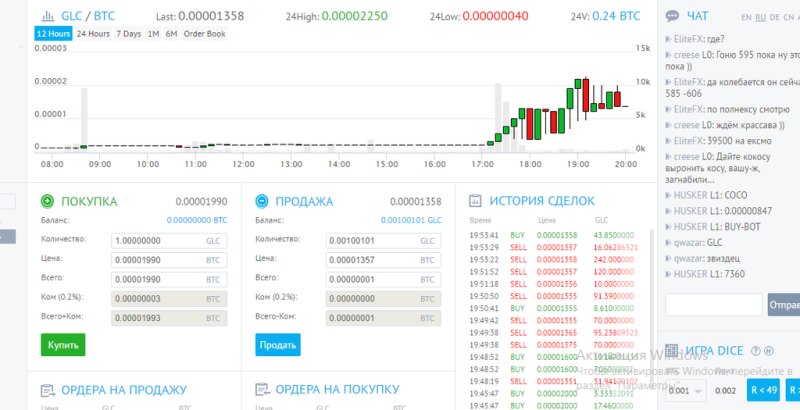Click the chat bubble icon beside ЧАТ
The width and height of the screenshot is (800, 410).
pos(672,16)
